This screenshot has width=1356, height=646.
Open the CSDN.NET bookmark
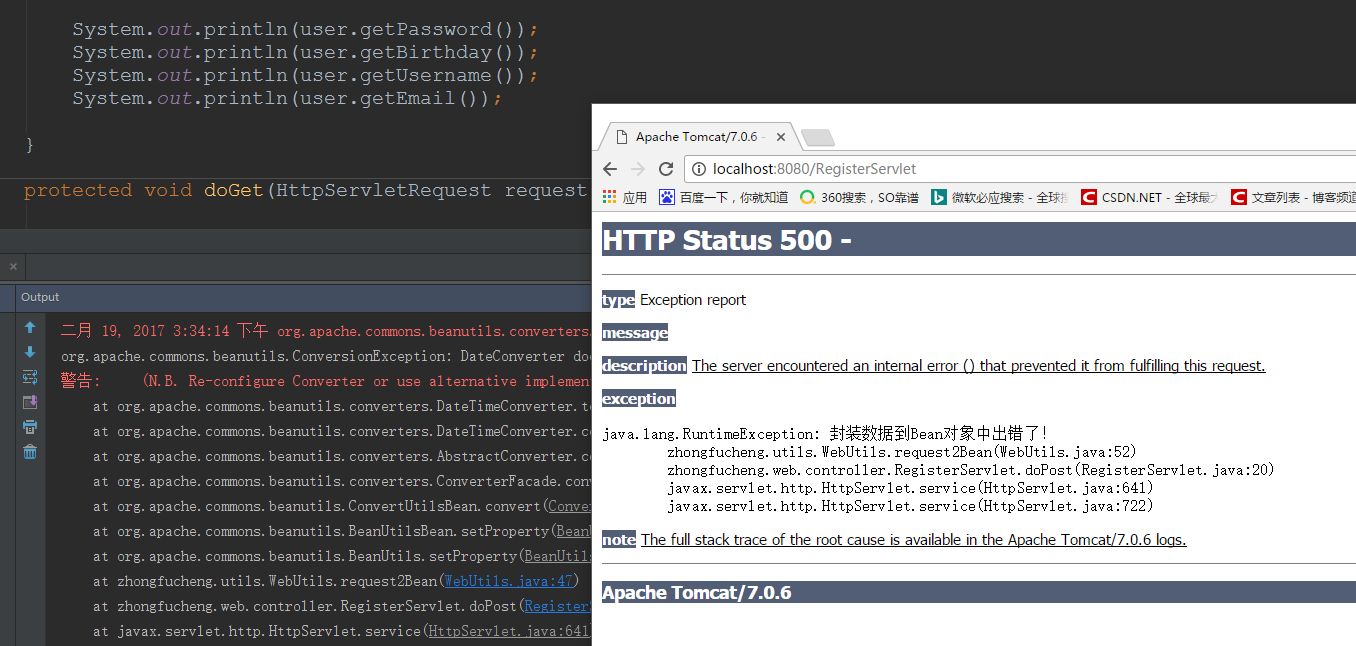click(x=1150, y=198)
